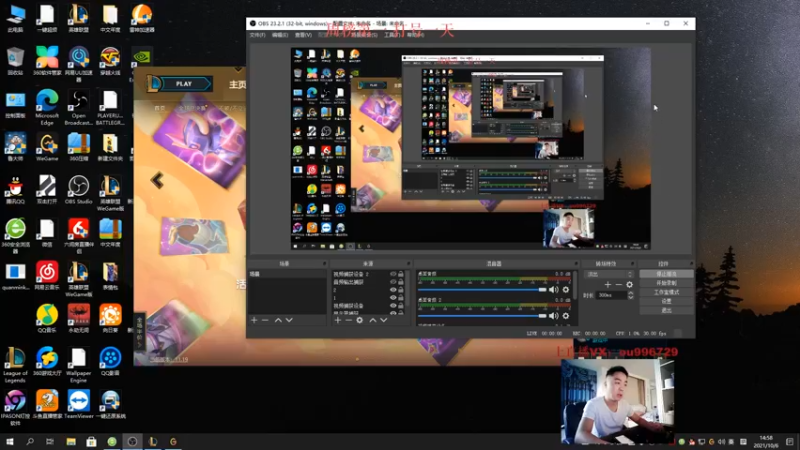Click 停止推流 stop streaming button
Image resolution: width=800 pixels, height=450 pixels.
[x=666, y=274]
